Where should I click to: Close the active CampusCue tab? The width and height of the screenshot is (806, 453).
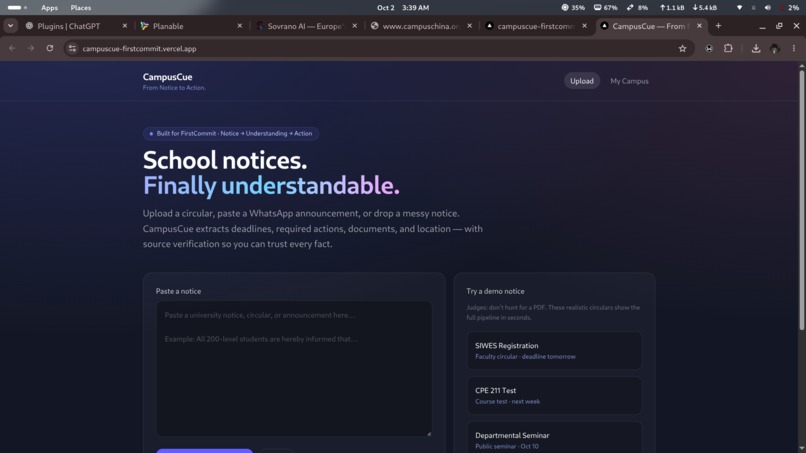tap(699, 26)
